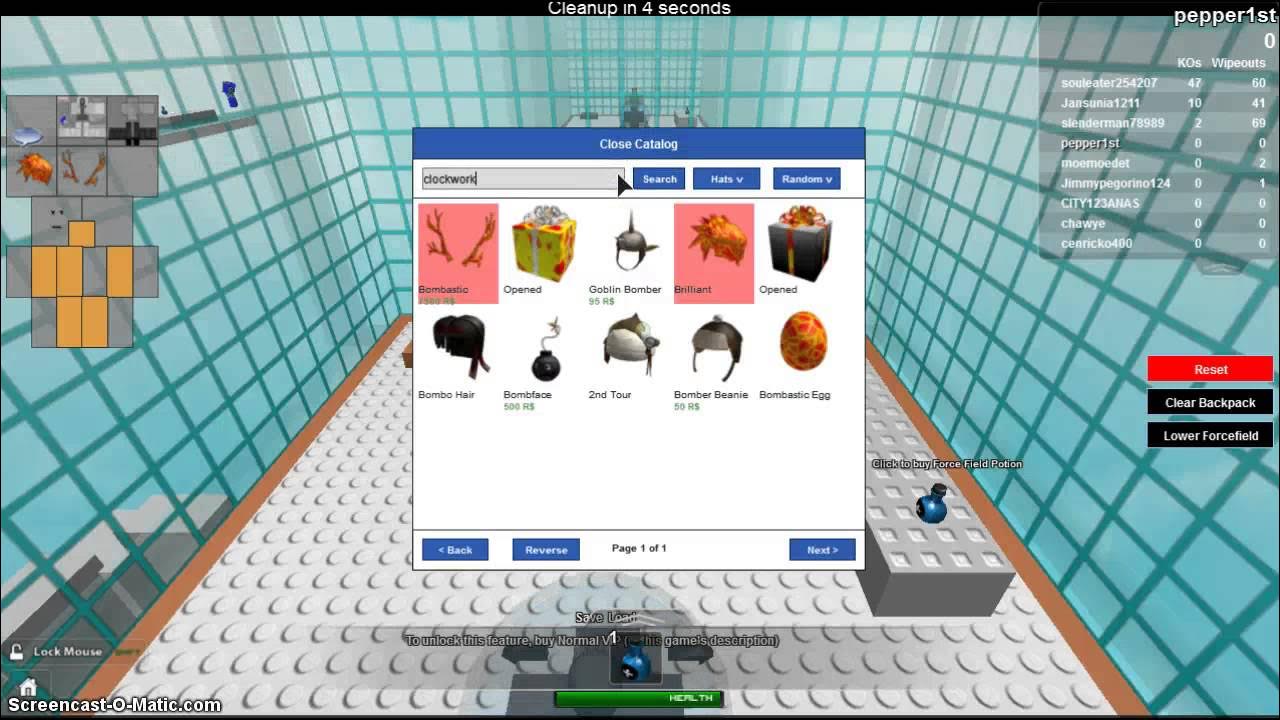Click Lower Forcefield button
The height and width of the screenshot is (720, 1280).
click(x=1210, y=435)
